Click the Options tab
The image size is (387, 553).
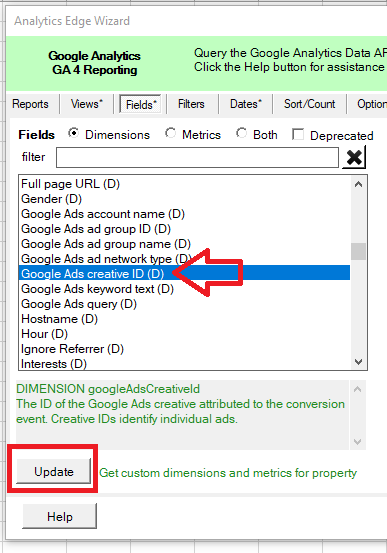(372, 104)
